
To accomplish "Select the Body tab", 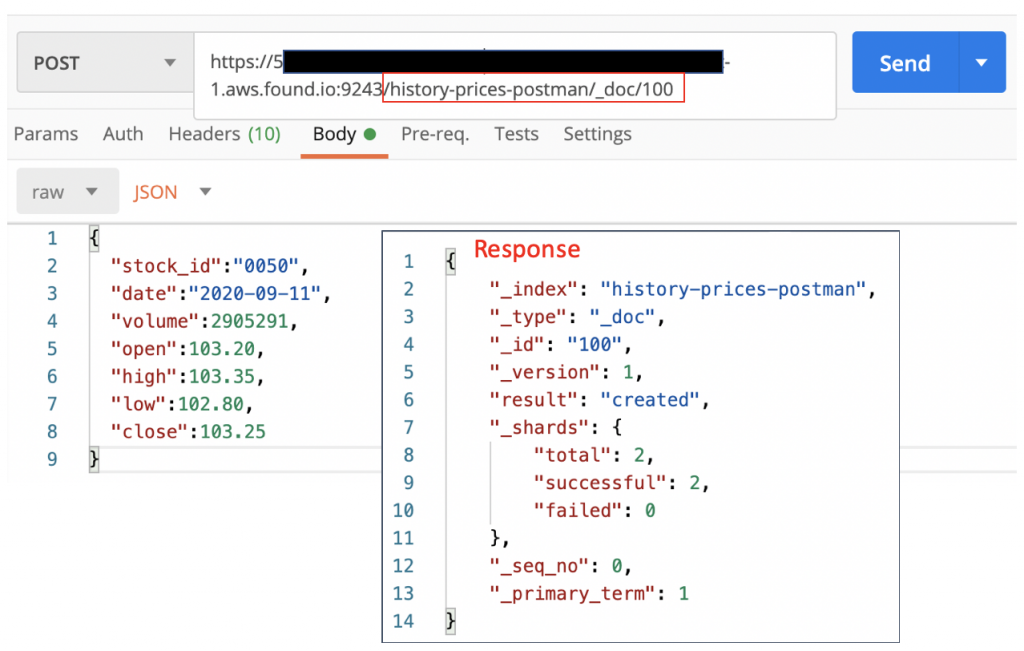I will [x=334, y=134].
